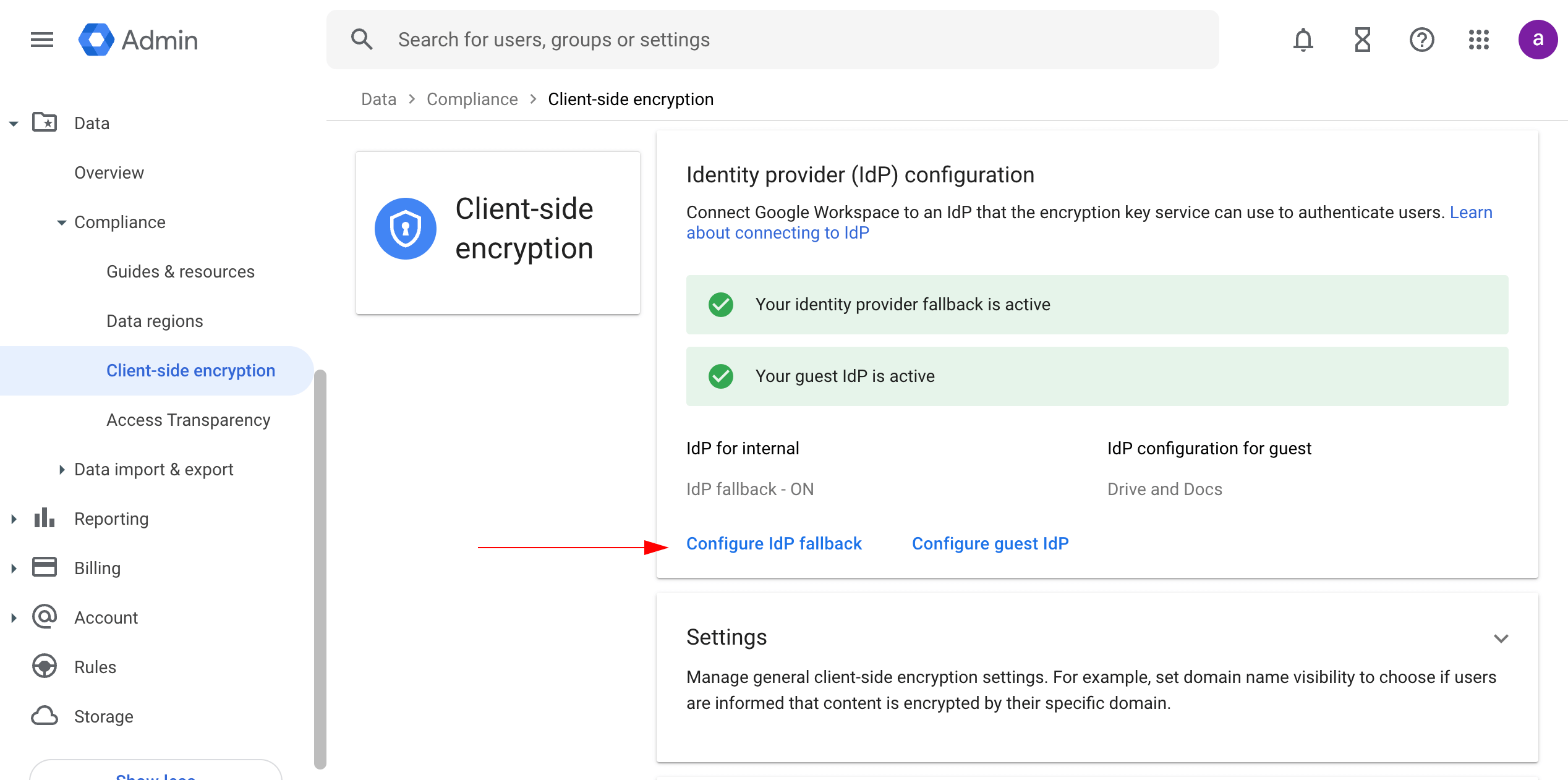Expand the Reporting section arrow
Screen dimensions: 1568x780
point(14,519)
